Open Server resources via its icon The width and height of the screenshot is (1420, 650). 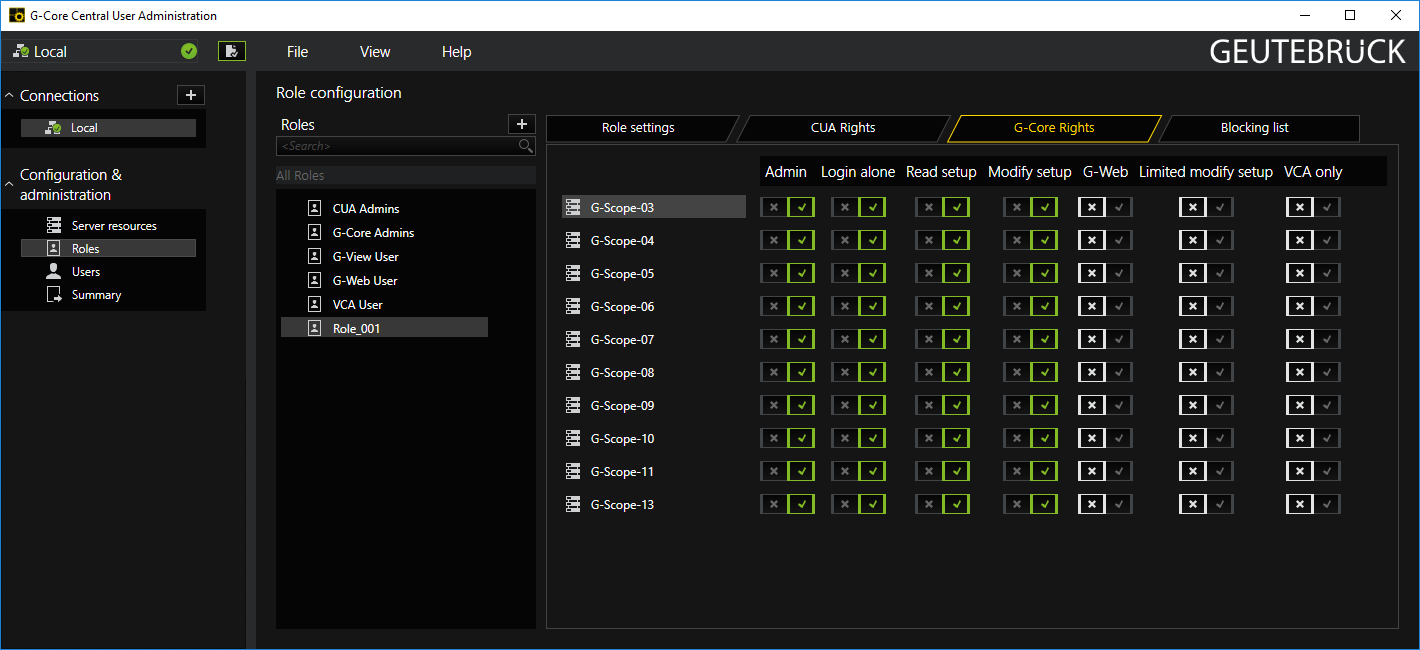coord(54,226)
